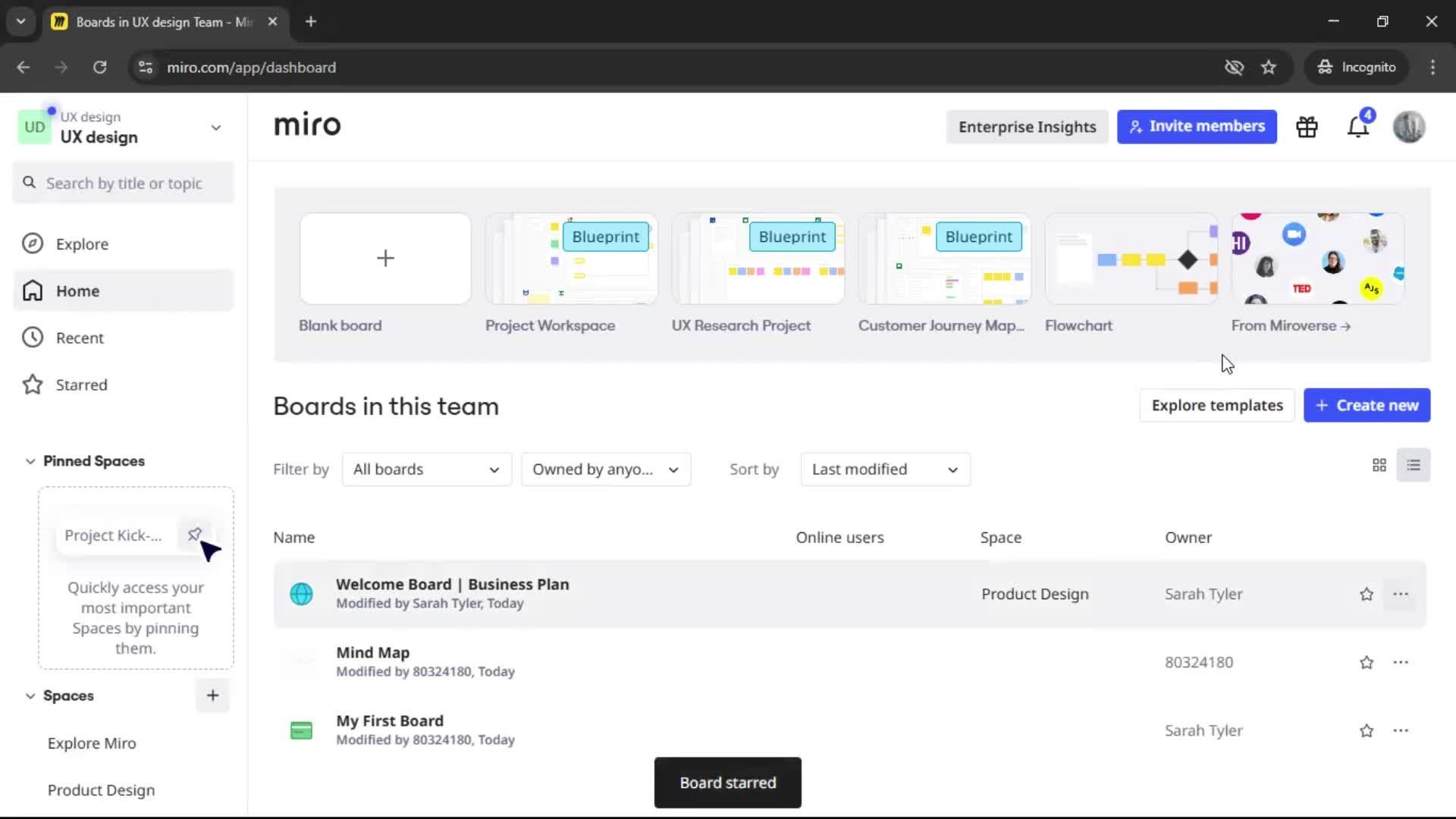Image resolution: width=1456 pixels, height=819 pixels.
Task: Unpin the Project Kick-off space pin icon
Action: (x=195, y=535)
